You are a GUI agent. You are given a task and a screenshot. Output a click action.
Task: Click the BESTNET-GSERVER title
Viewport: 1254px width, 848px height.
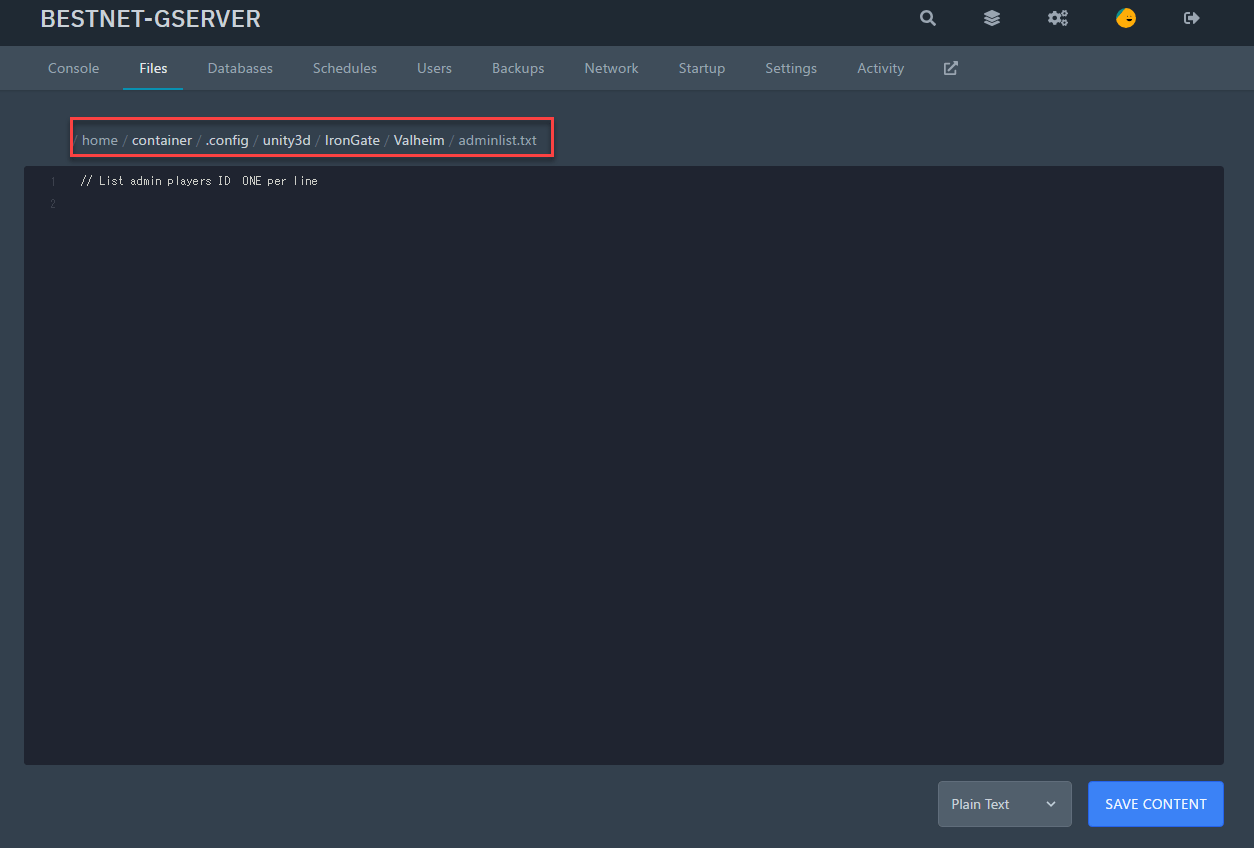[150, 18]
